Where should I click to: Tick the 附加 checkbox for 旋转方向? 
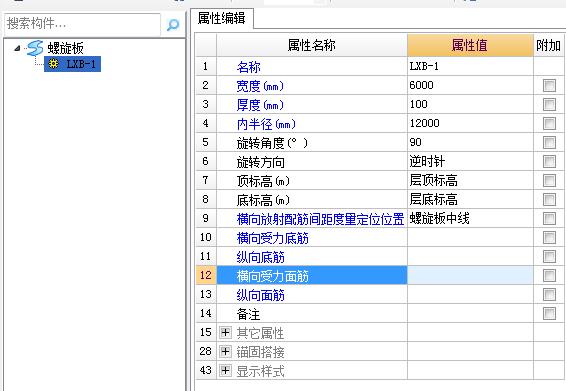[x=549, y=161]
